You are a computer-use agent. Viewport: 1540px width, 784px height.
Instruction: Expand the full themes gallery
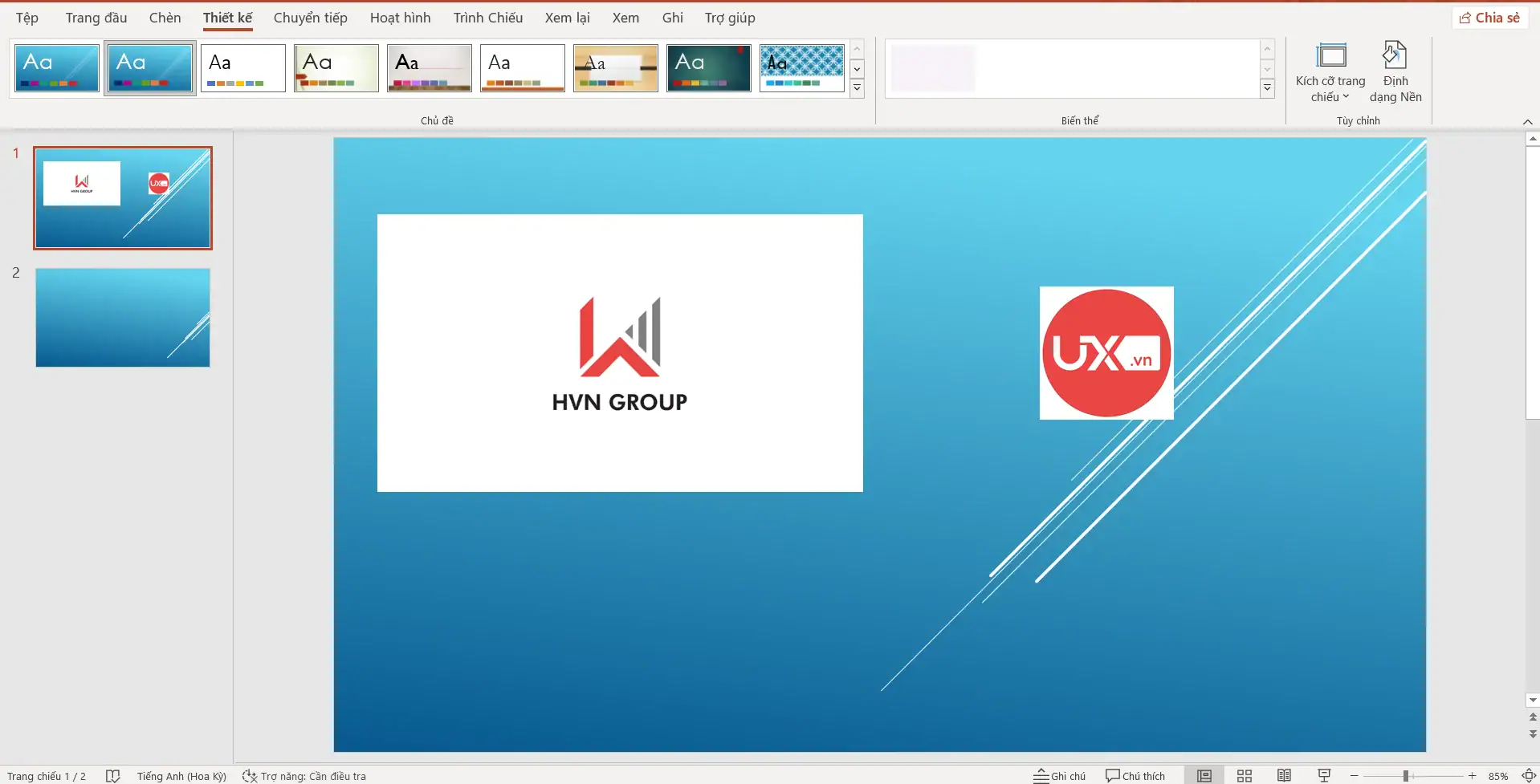857,88
